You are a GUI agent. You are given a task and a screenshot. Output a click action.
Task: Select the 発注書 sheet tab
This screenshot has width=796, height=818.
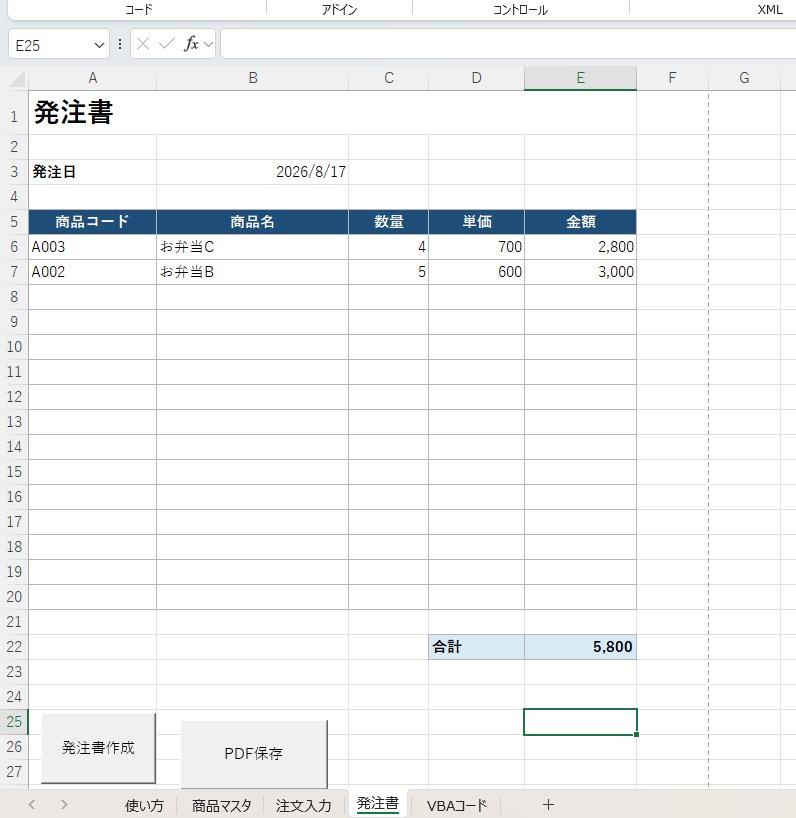point(378,804)
